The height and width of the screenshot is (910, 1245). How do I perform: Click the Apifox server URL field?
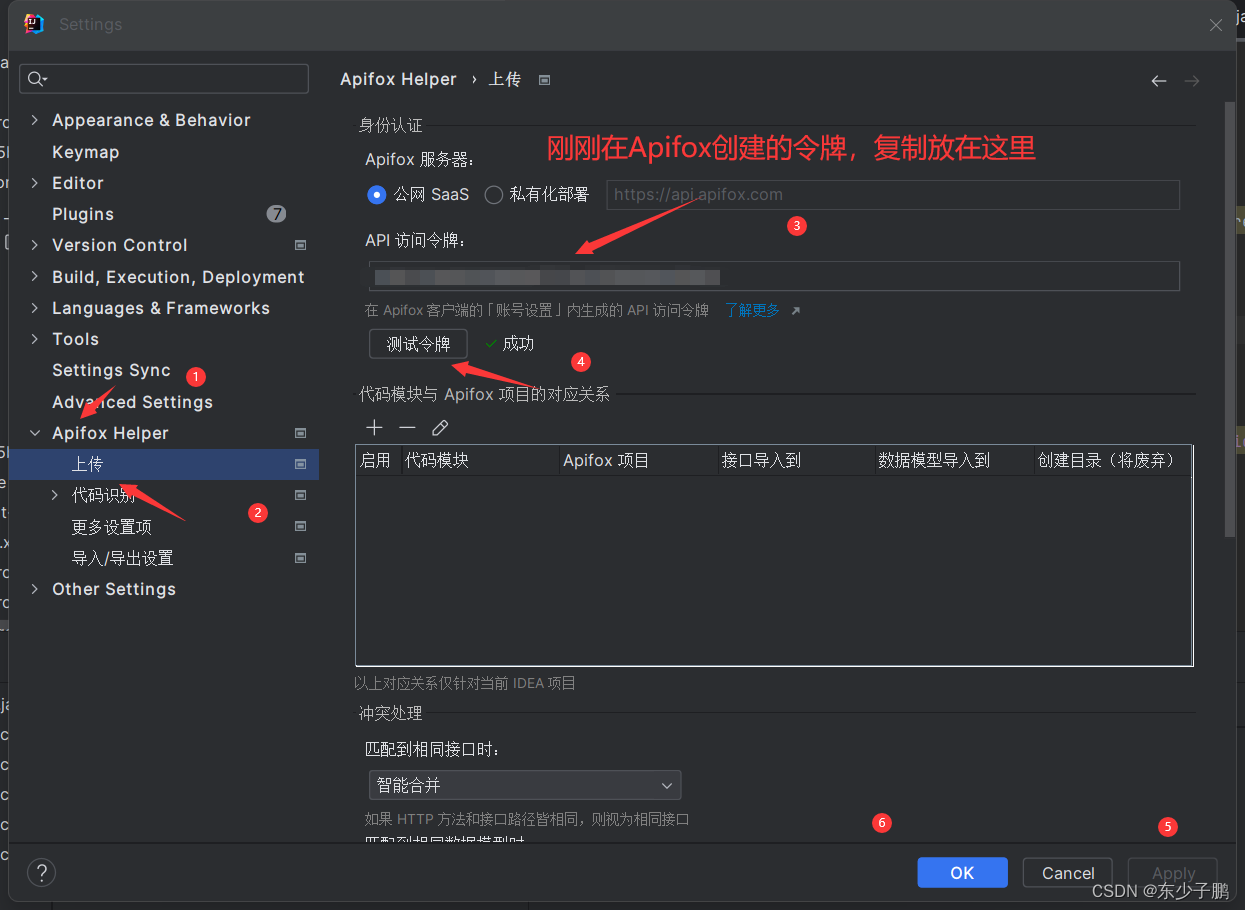coord(893,195)
